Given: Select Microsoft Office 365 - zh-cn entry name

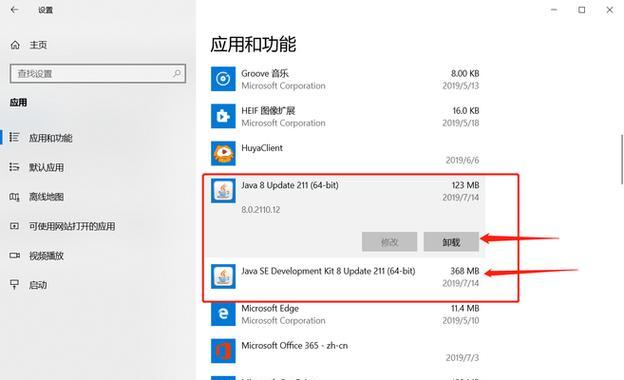Looking at the screenshot, I should (x=294, y=345).
